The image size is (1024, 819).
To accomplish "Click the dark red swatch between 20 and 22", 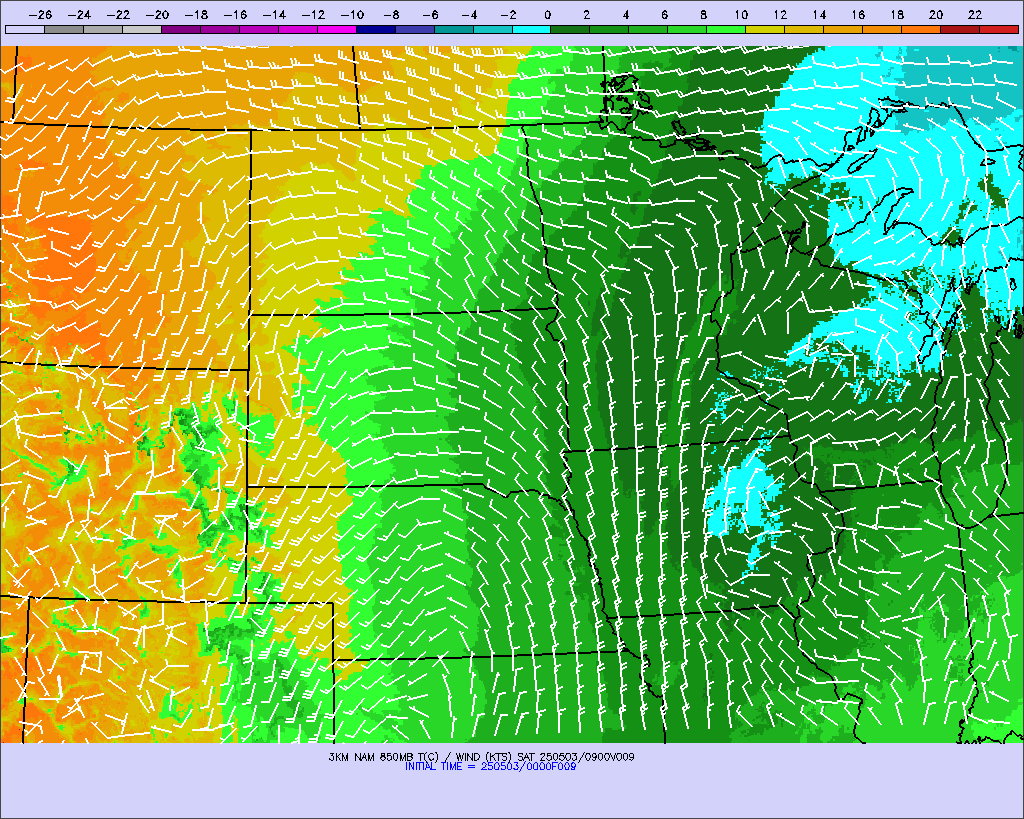I will click(x=960, y=29).
